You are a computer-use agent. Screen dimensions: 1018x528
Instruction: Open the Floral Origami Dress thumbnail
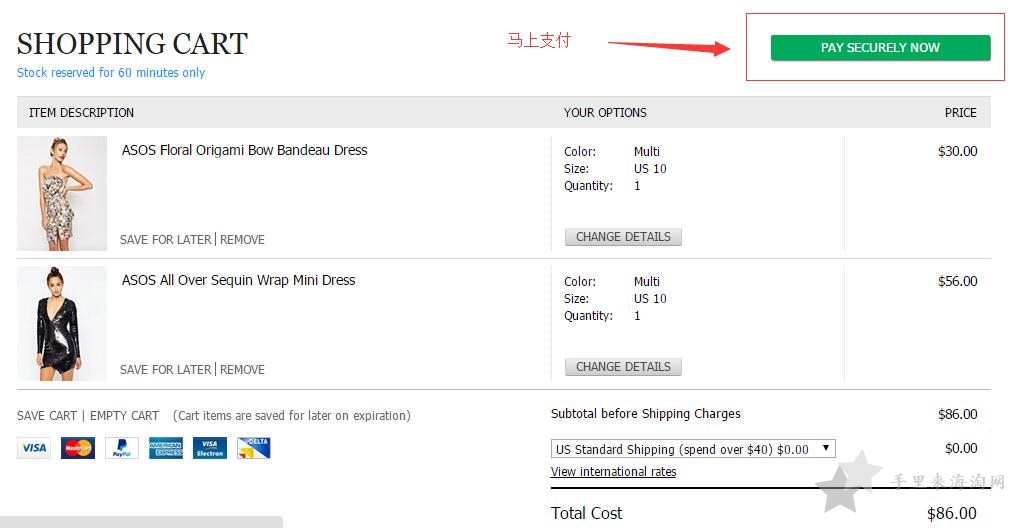coord(62,194)
